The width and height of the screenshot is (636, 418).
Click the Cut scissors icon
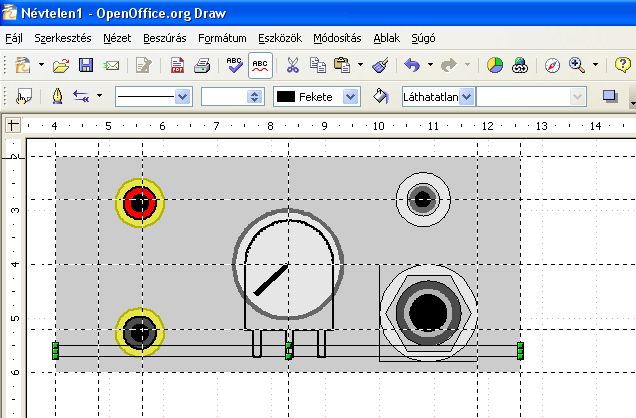point(292,65)
